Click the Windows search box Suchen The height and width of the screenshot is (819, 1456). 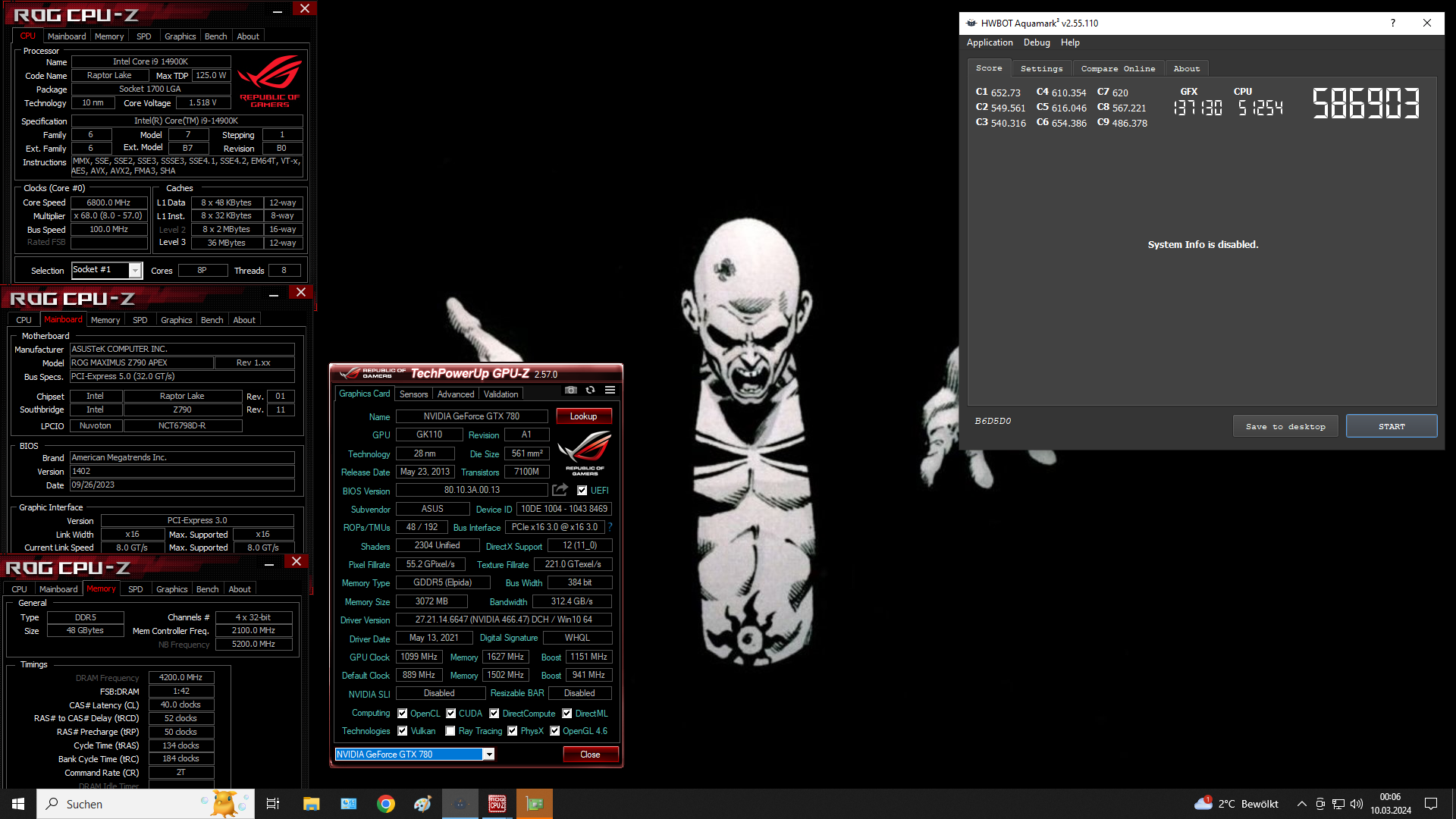146,804
